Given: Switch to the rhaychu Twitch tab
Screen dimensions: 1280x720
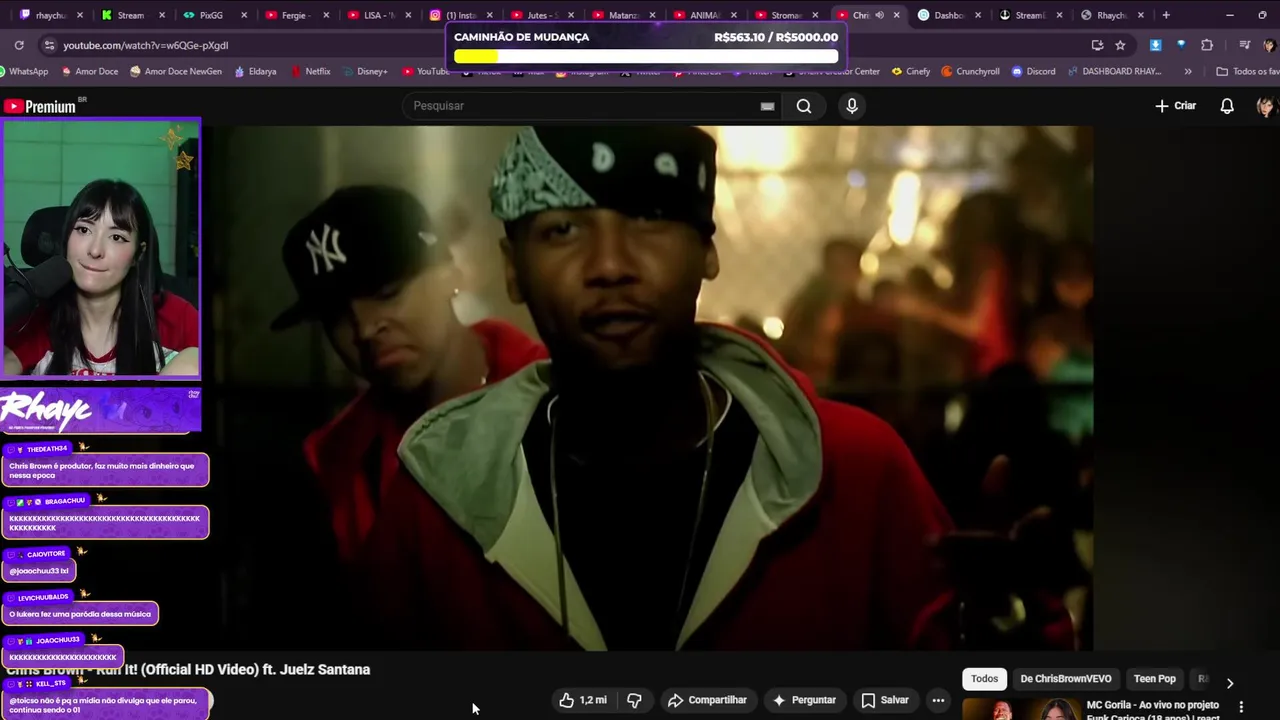Looking at the screenshot, I should tap(50, 15).
